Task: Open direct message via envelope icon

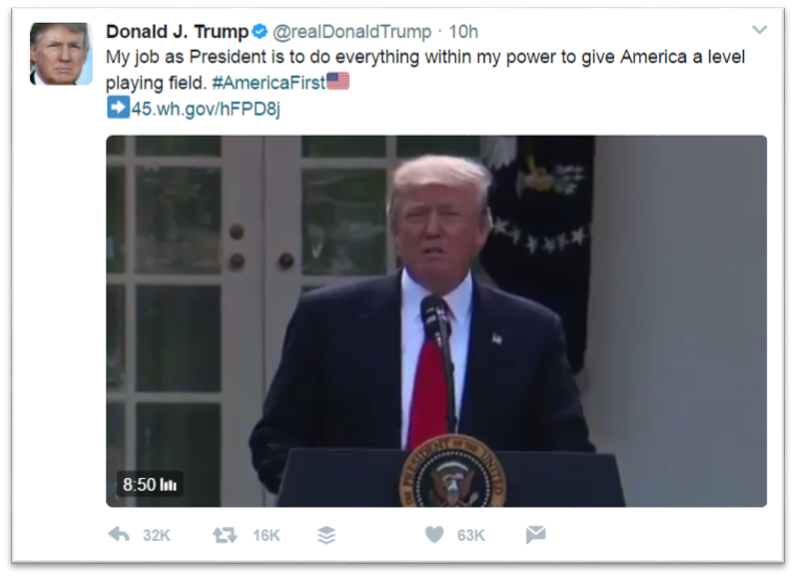Action: click(536, 534)
